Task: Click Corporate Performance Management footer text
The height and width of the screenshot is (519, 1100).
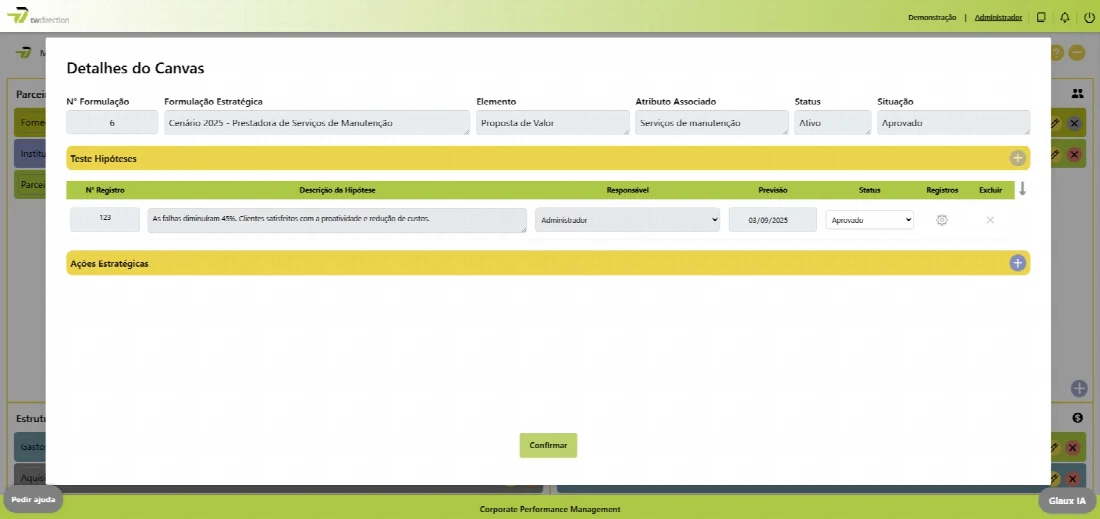Action: [x=550, y=509]
